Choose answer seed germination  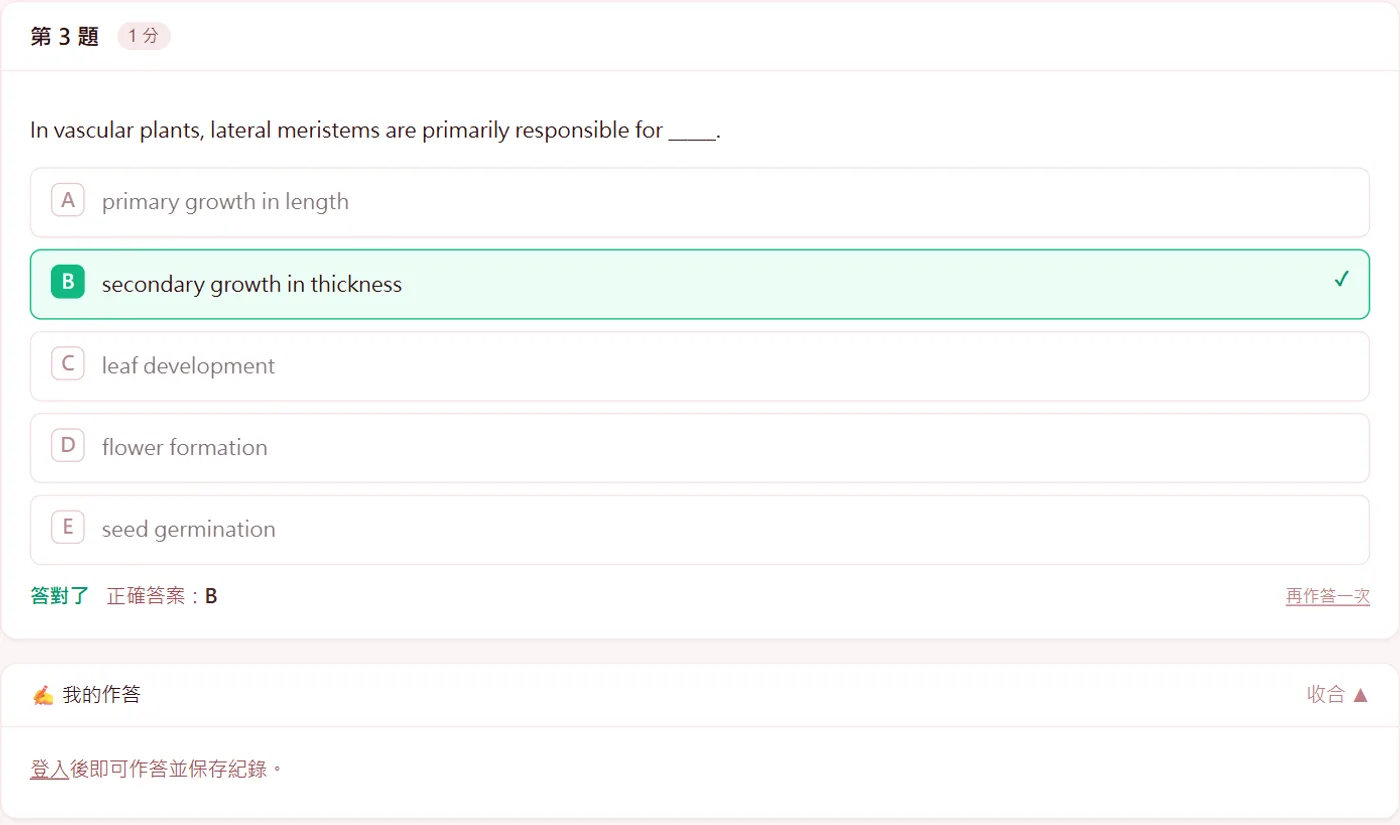coord(700,530)
